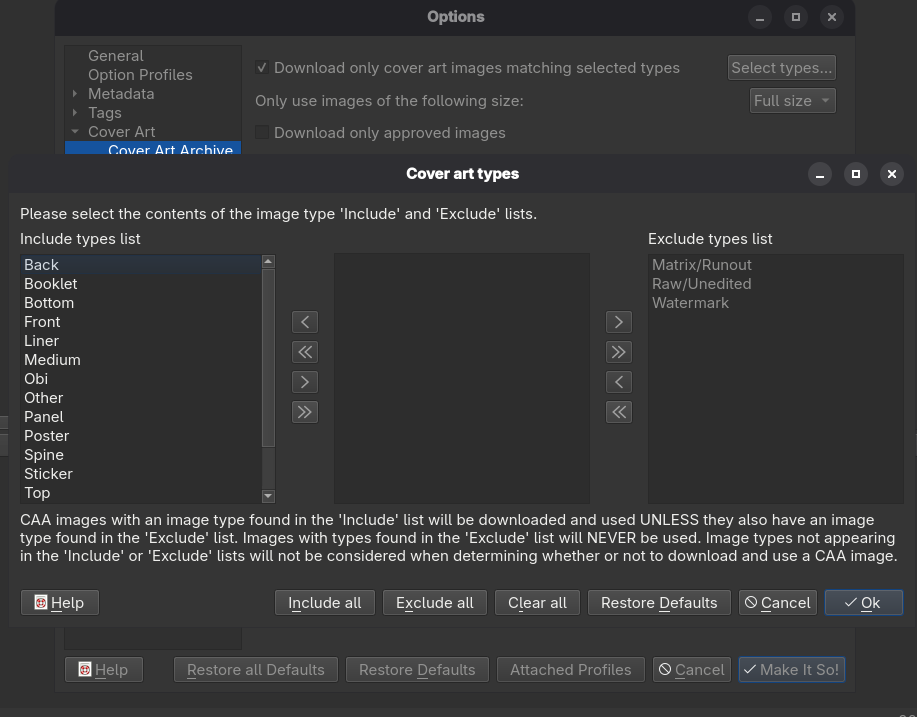The width and height of the screenshot is (917, 717).
Task: Click single right-arrow button beside Include types list
Action: [x=305, y=382]
